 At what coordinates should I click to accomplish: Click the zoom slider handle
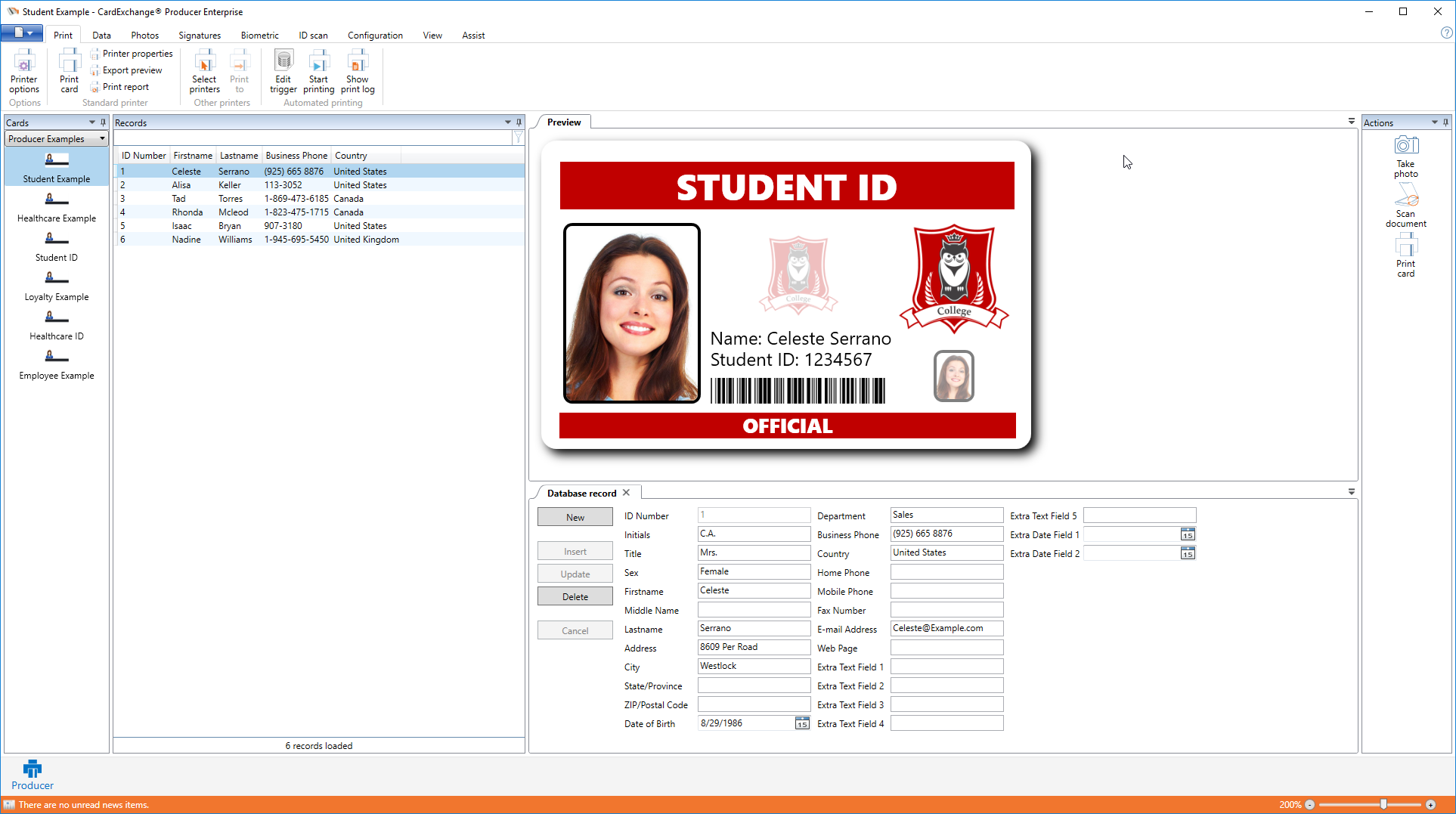pyautogui.click(x=1383, y=805)
